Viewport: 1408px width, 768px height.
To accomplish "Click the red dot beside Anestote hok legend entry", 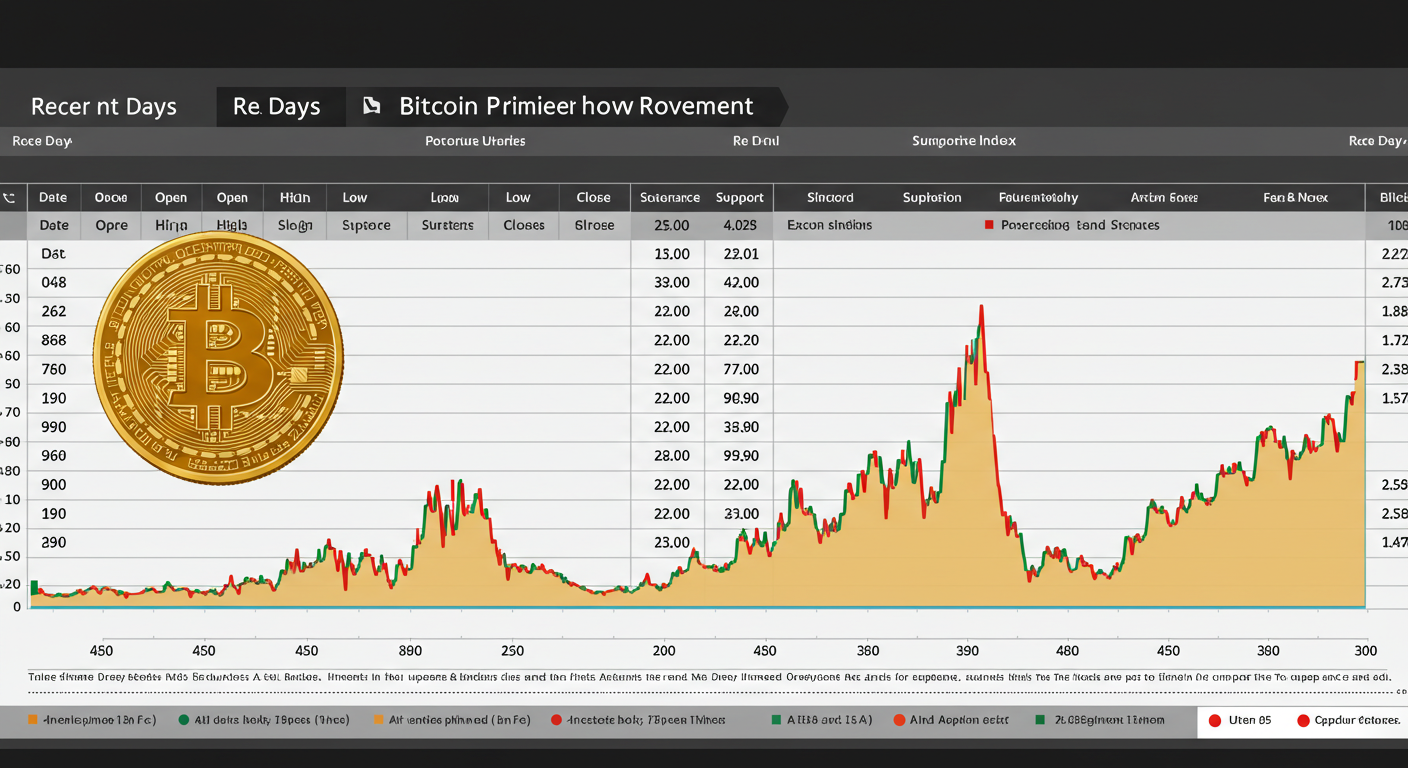I will coord(555,720).
